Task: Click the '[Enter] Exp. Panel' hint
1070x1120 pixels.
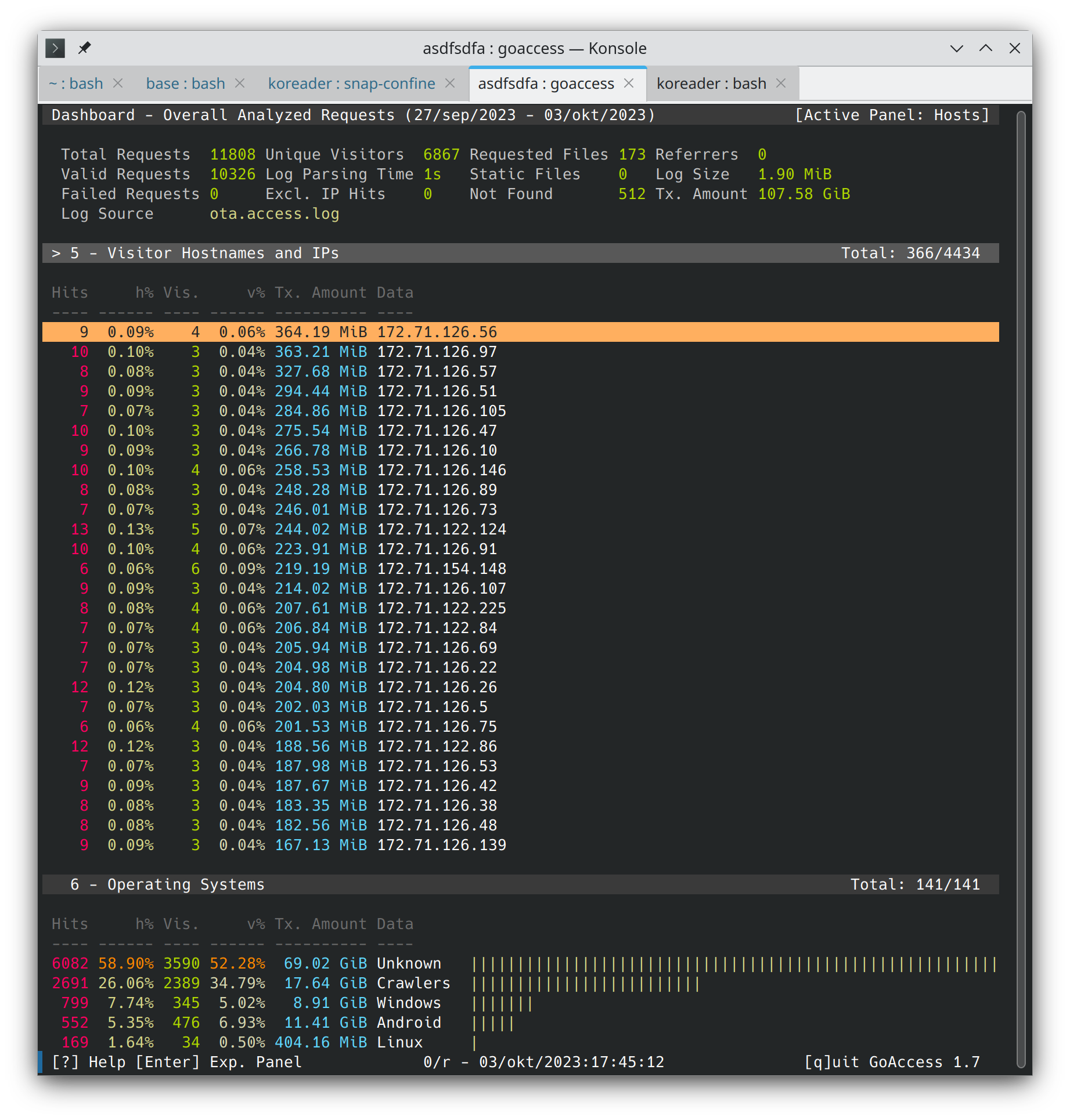Action: coord(218,1062)
